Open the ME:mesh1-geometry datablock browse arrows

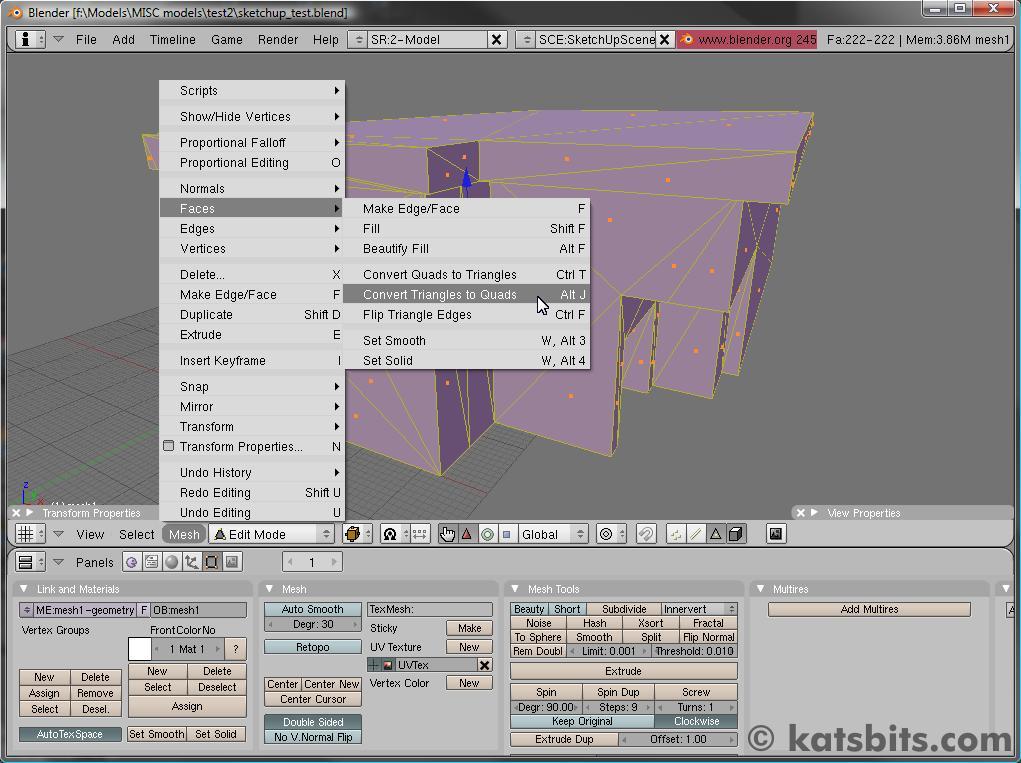(x=27, y=610)
